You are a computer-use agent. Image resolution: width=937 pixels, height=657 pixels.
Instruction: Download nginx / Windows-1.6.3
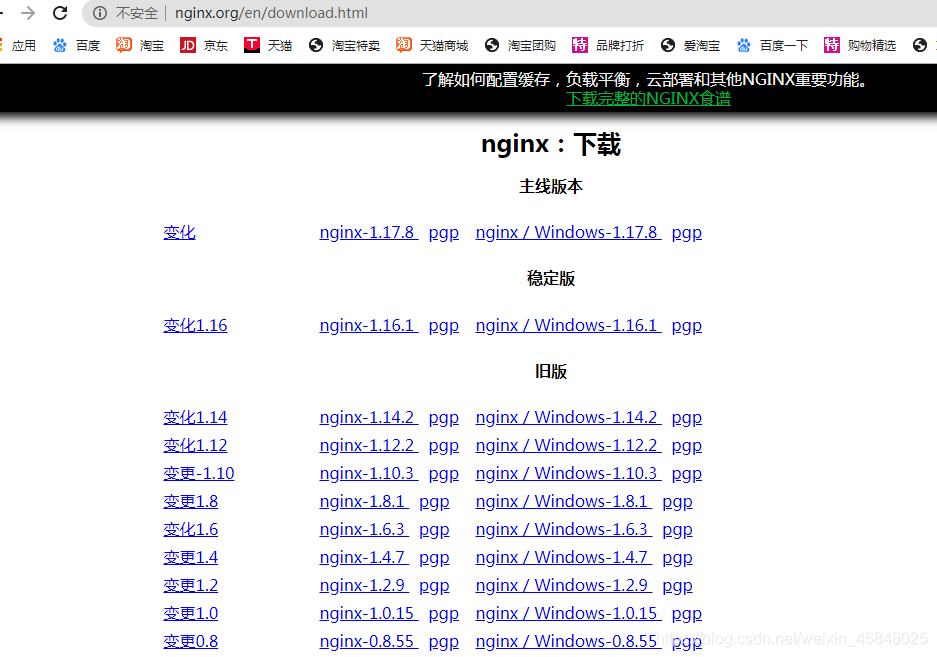tap(563, 530)
